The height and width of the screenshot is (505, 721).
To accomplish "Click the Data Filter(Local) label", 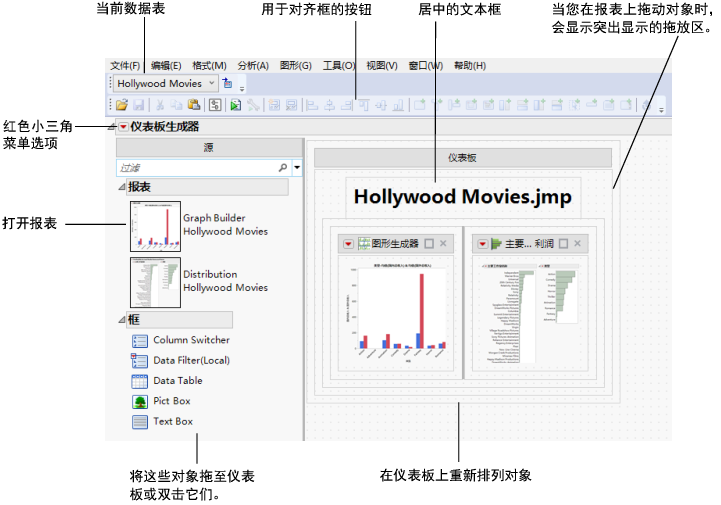I will coord(191,360).
